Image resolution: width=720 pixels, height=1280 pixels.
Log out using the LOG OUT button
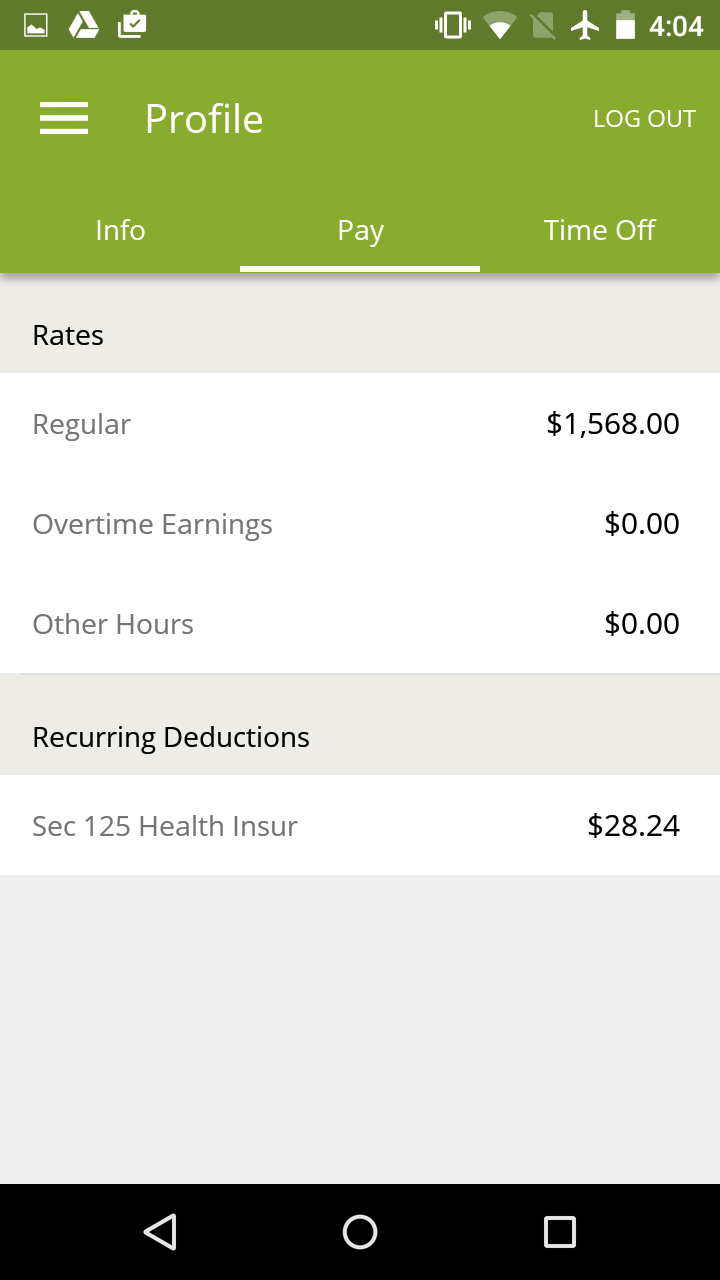tap(644, 119)
